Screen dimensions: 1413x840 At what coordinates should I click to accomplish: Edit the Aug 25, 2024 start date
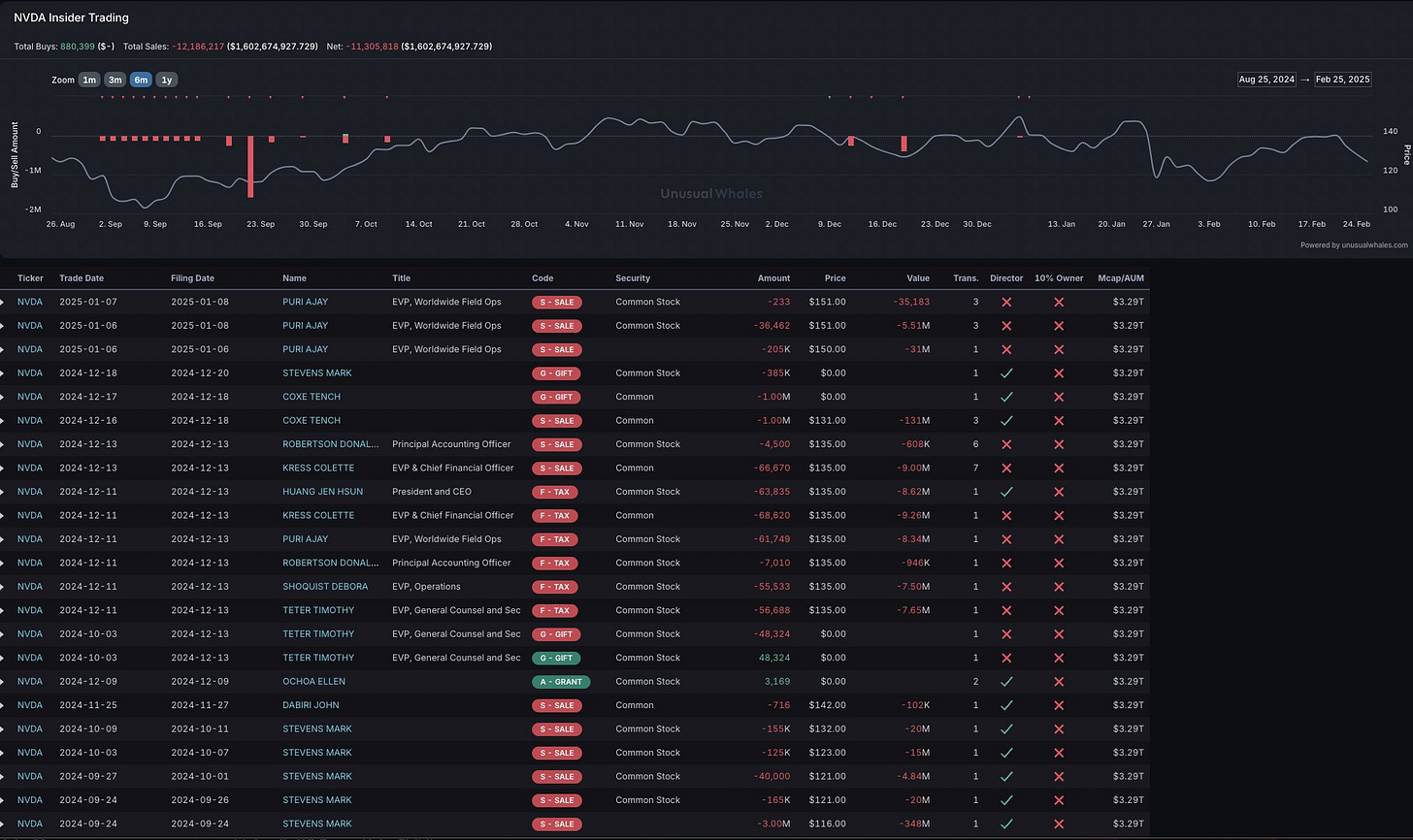click(x=1266, y=80)
